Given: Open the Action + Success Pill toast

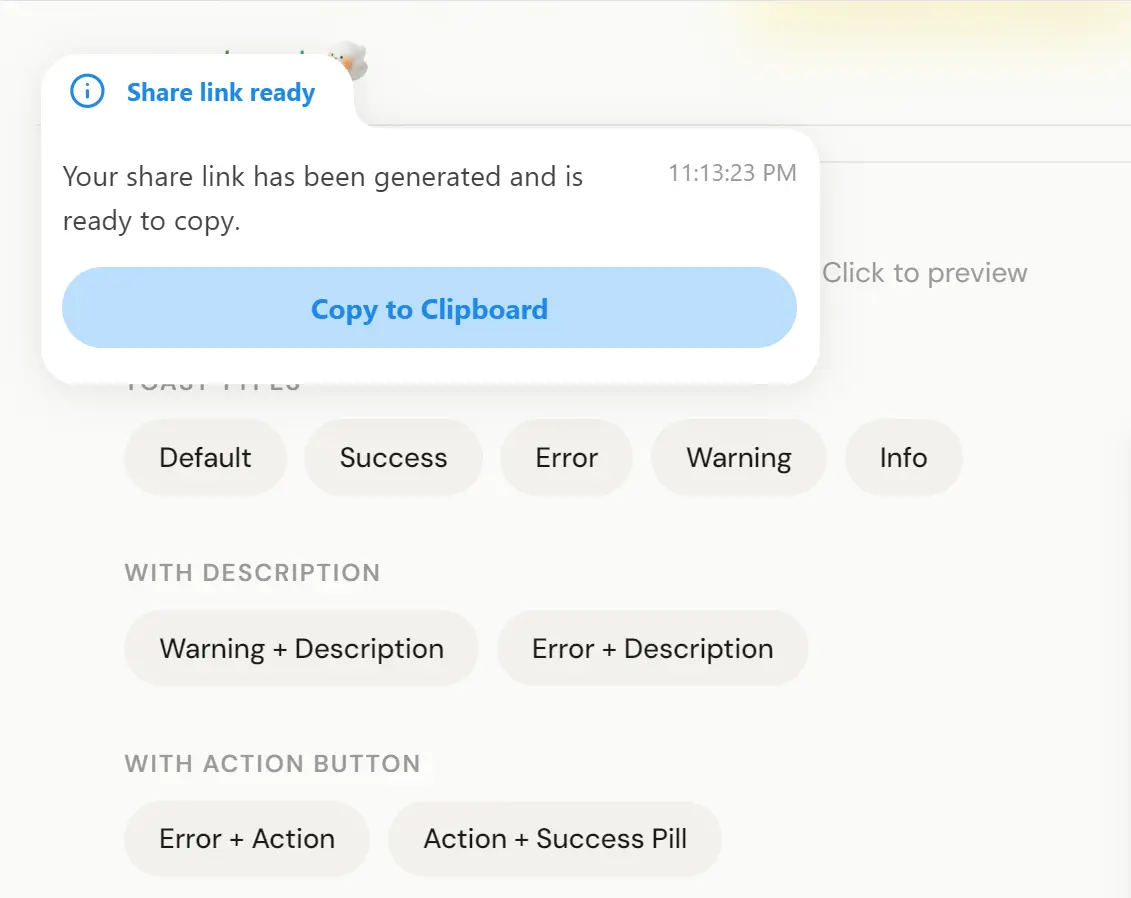Looking at the screenshot, I should (x=555, y=839).
